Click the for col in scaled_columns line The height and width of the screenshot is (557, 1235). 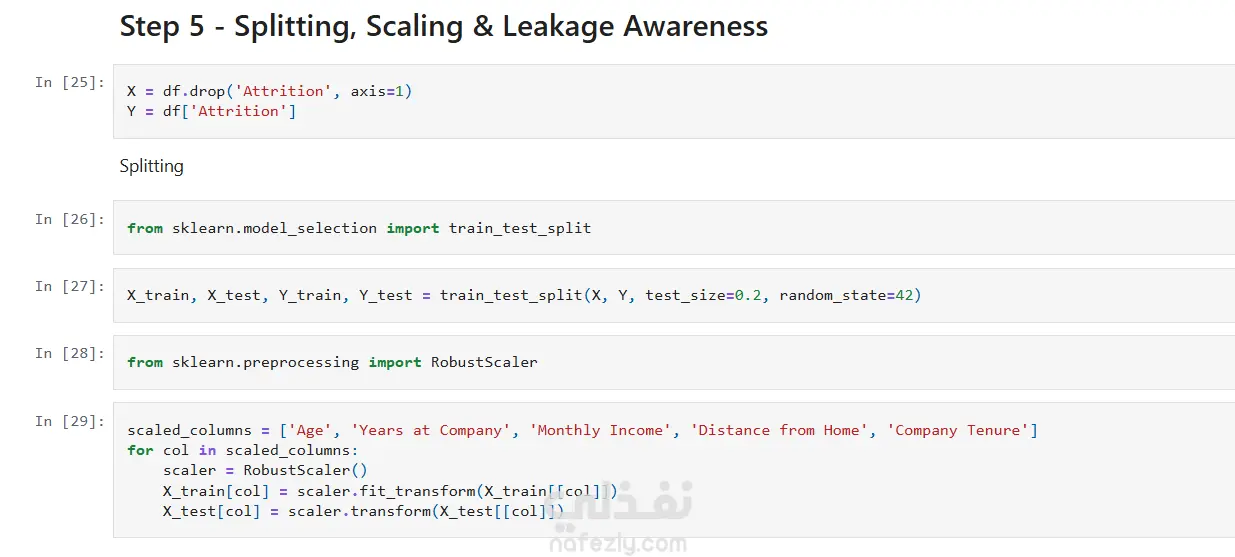(x=243, y=450)
